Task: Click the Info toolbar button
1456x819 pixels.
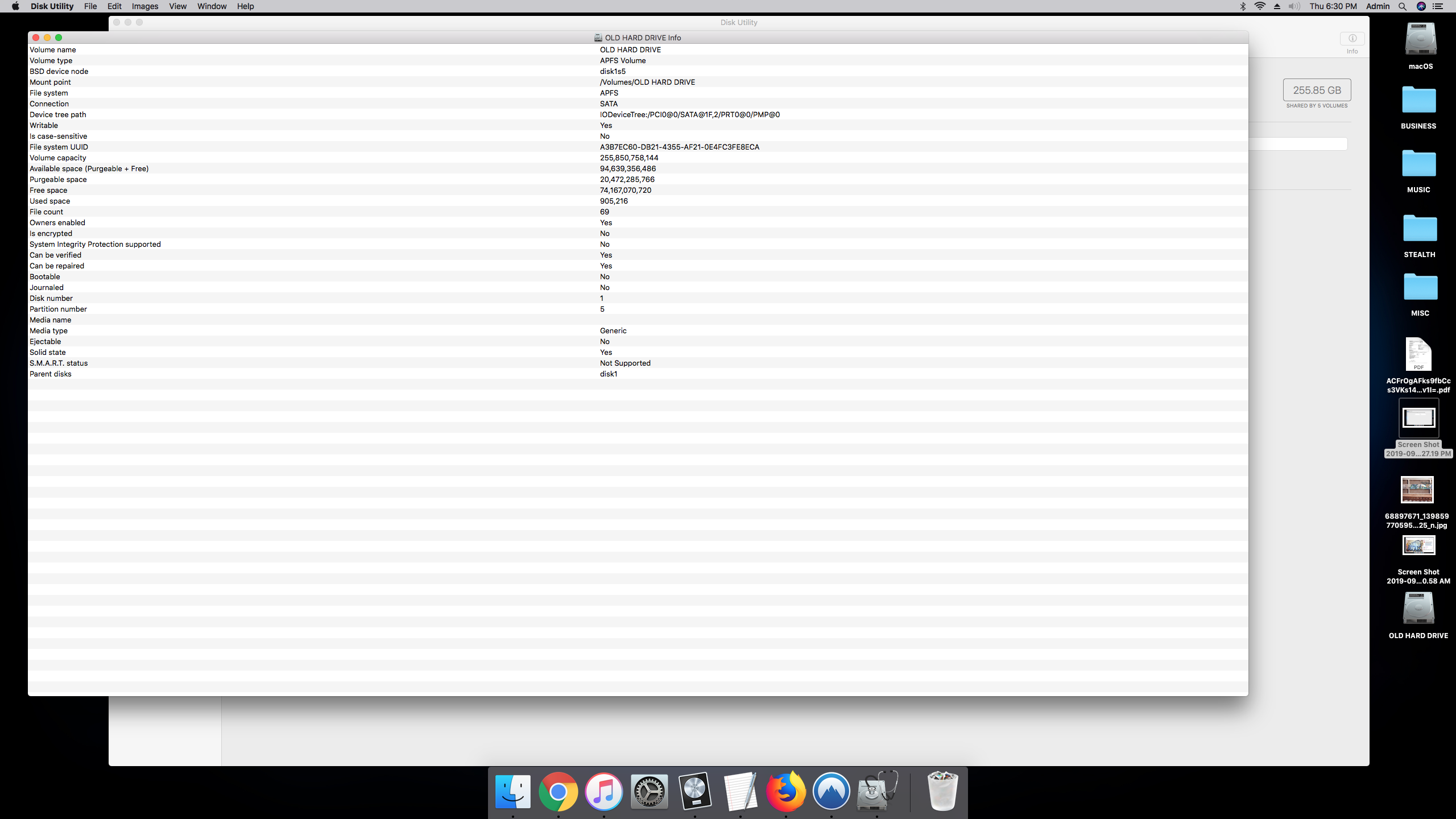Action: pyautogui.click(x=1352, y=39)
